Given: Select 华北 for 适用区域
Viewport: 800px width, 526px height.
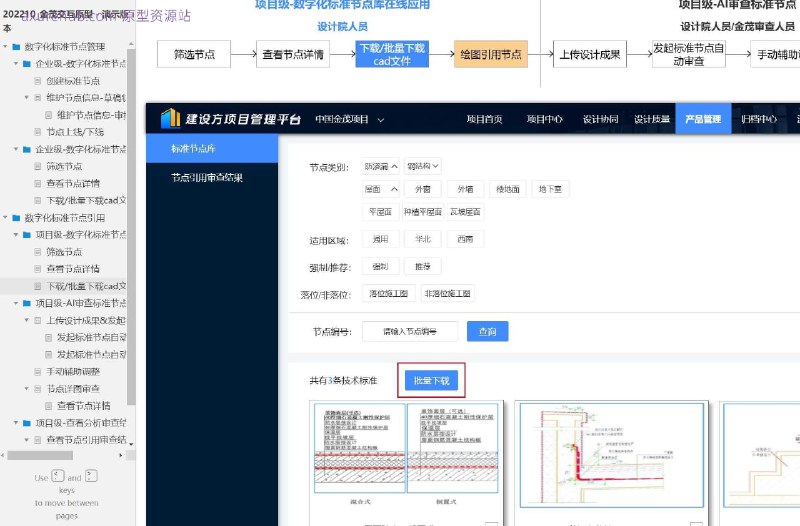Looking at the screenshot, I should [422, 239].
